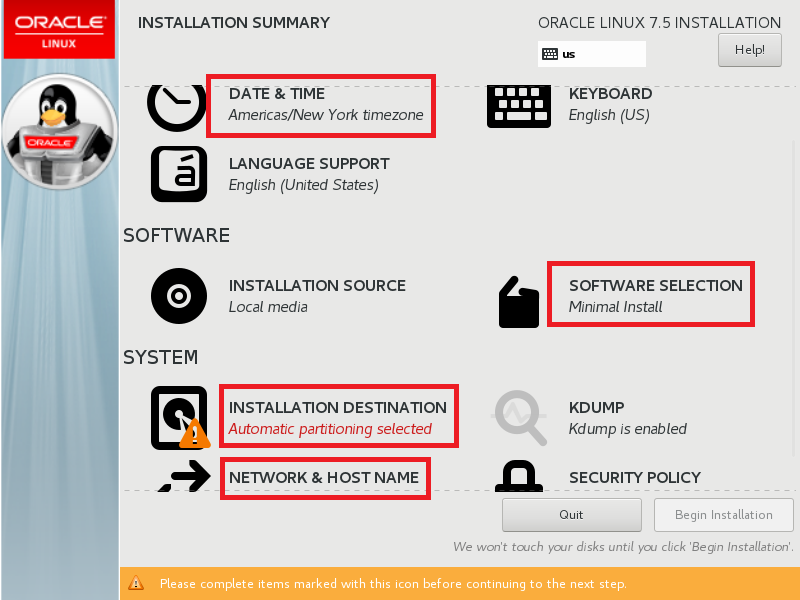The height and width of the screenshot is (600, 800).
Task: Click the Installation Source disc icon
Action: coord(178,296)
